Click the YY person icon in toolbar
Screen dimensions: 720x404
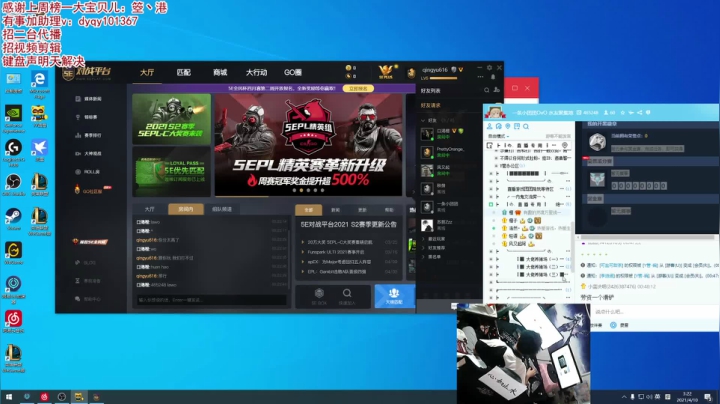click(489, 126)
